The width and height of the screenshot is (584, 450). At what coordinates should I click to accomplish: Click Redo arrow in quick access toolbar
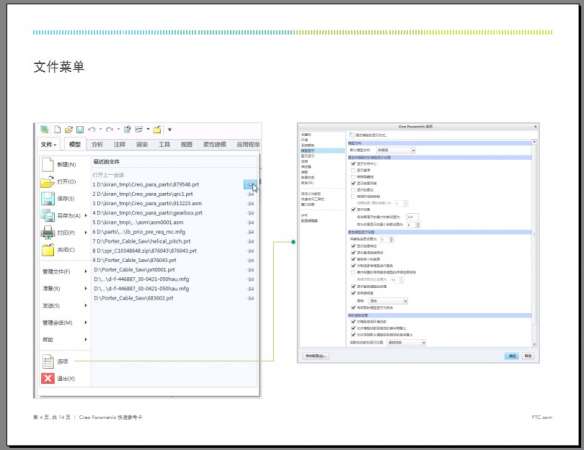click(x=109, y=129)
